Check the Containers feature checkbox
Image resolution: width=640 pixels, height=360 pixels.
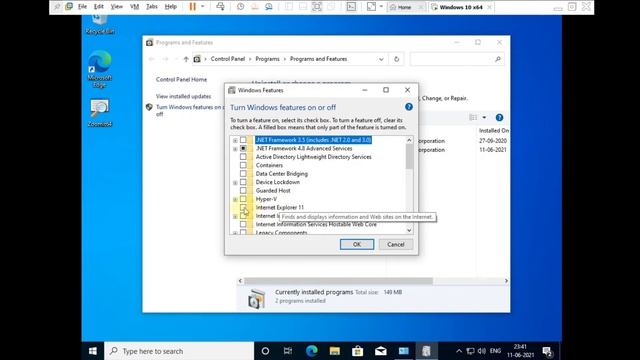pyautogui.click(x=243, y=165)
